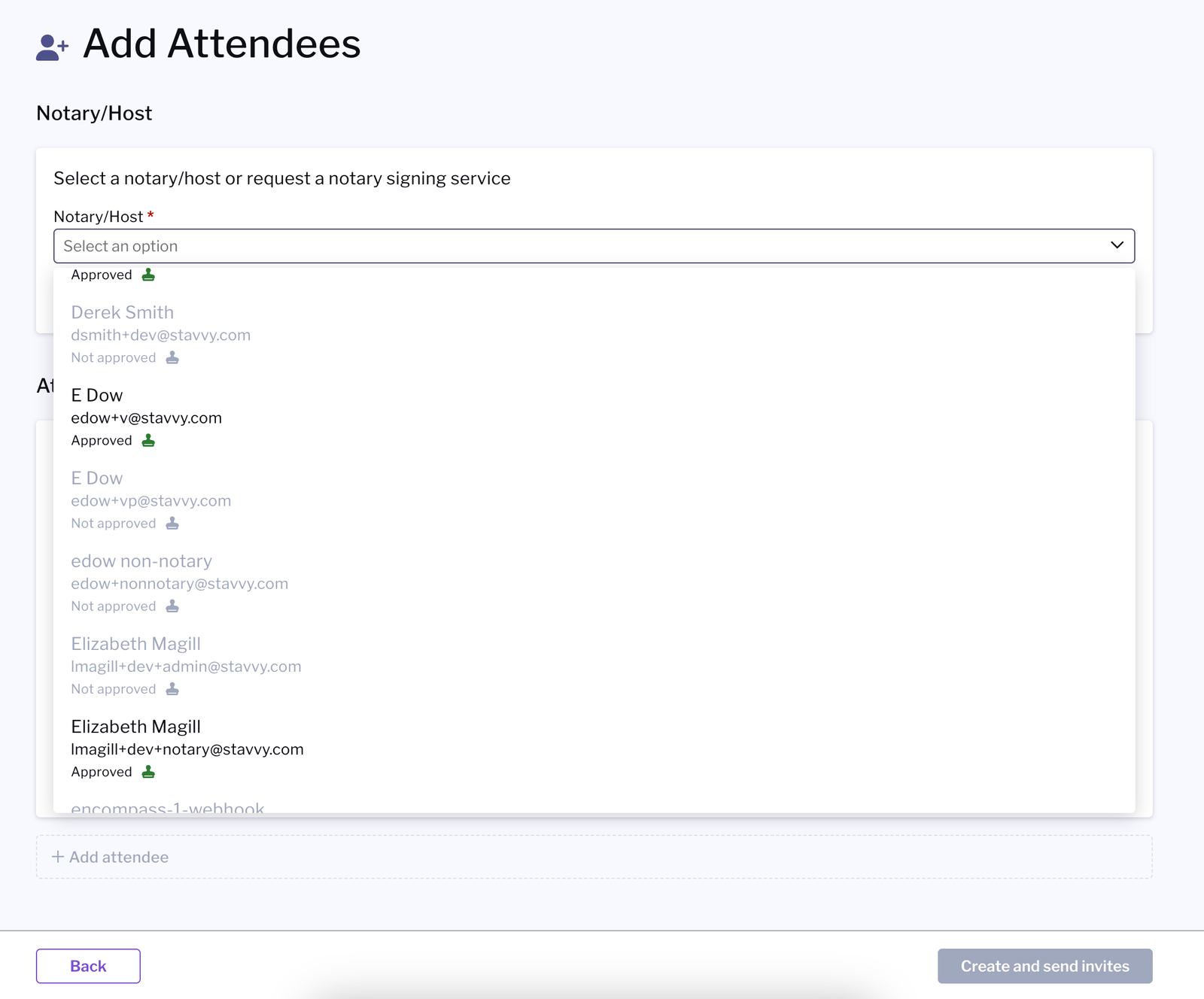Select the Derek Smith list entry
This screenshot has width=1204, height=999.
pos(594,335)
